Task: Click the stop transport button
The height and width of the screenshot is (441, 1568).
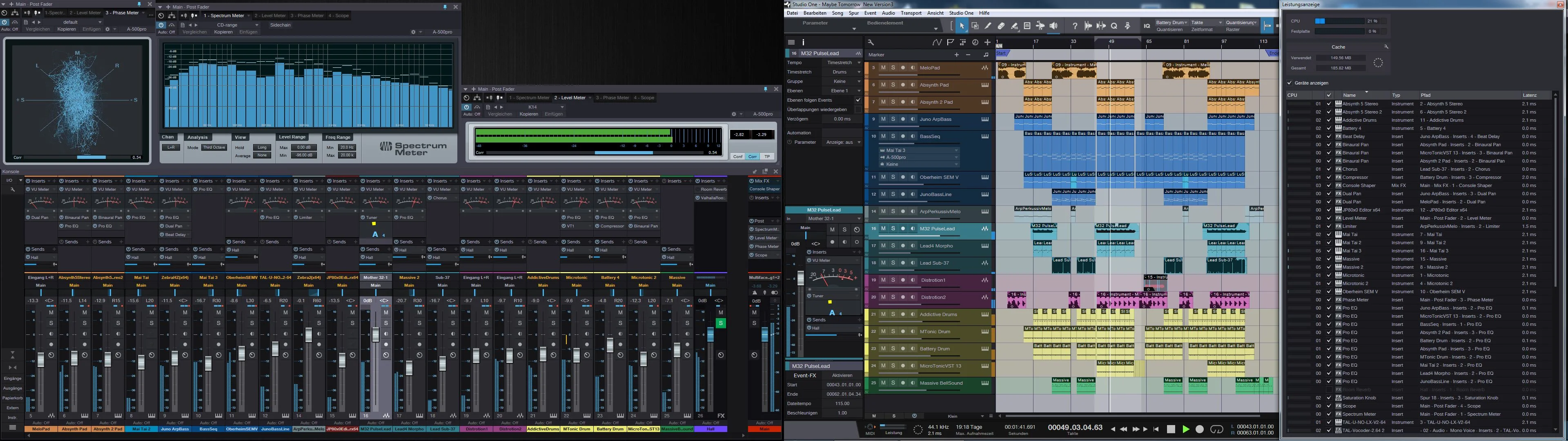Action: [1171, 430]
